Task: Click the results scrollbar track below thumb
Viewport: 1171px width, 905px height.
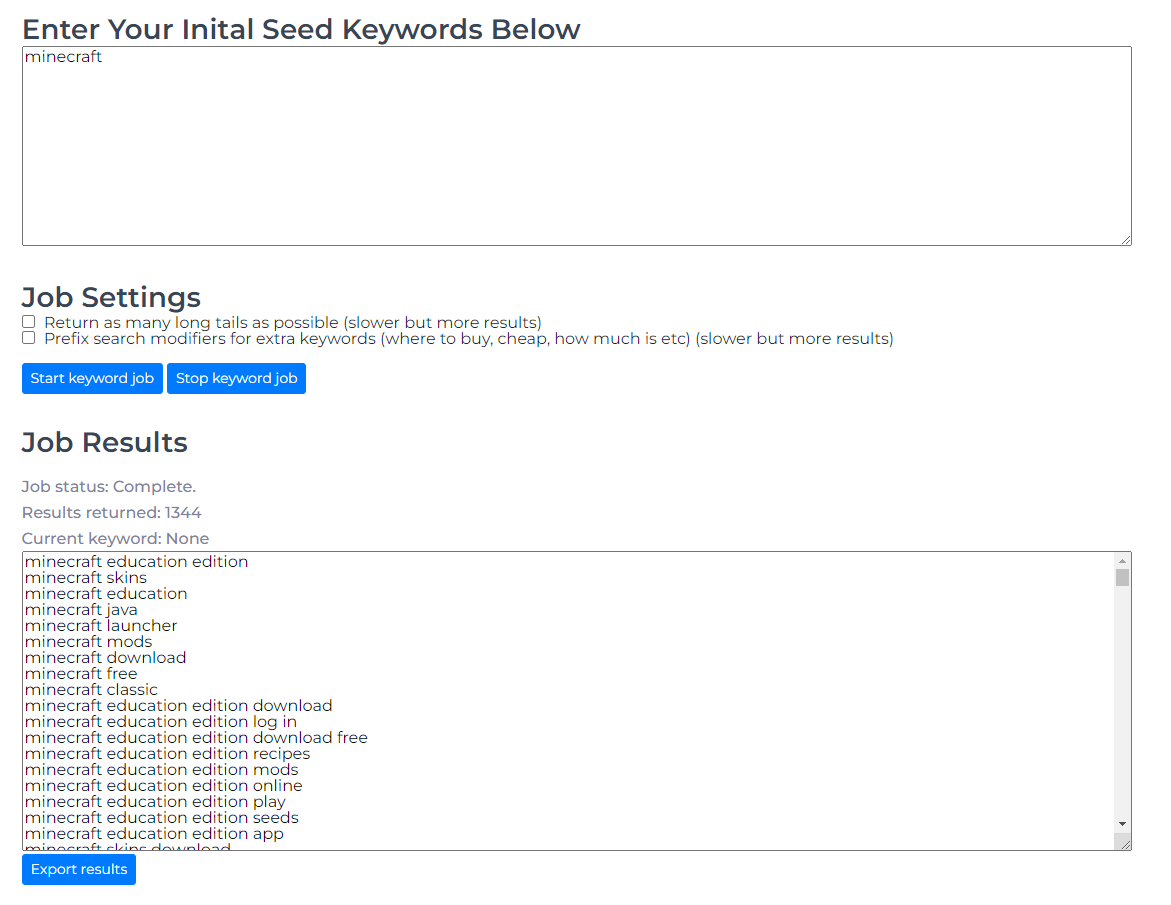Action: pos(1122,702)
